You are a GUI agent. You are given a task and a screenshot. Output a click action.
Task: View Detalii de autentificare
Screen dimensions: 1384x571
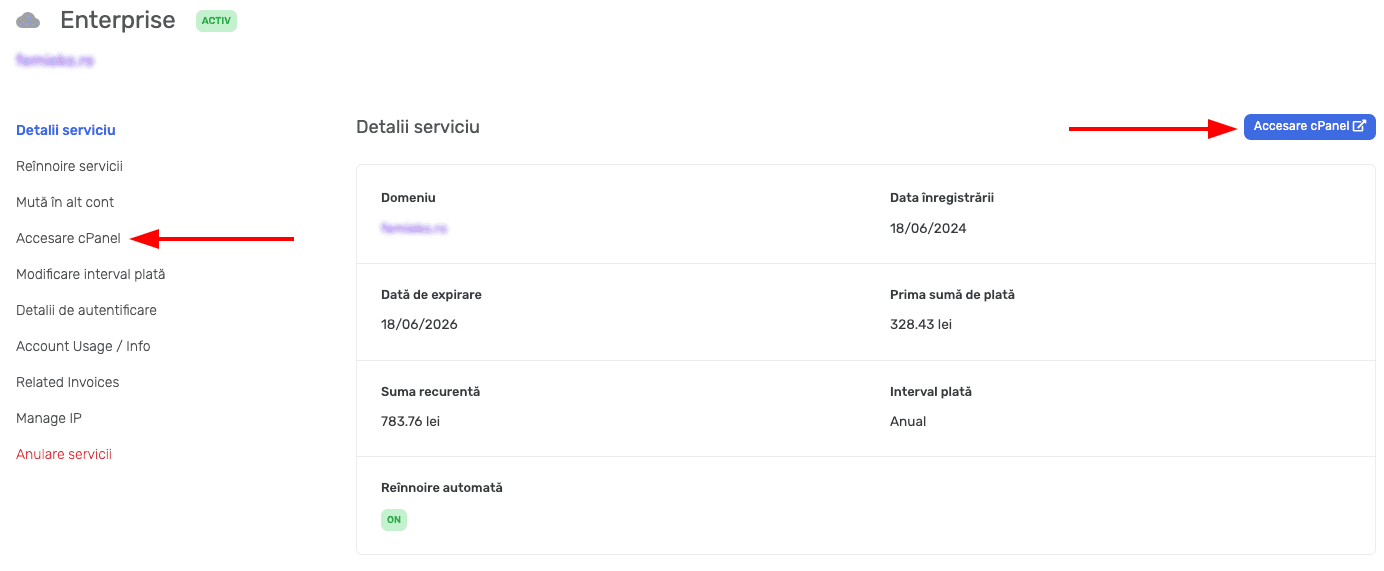coord(86,310)
